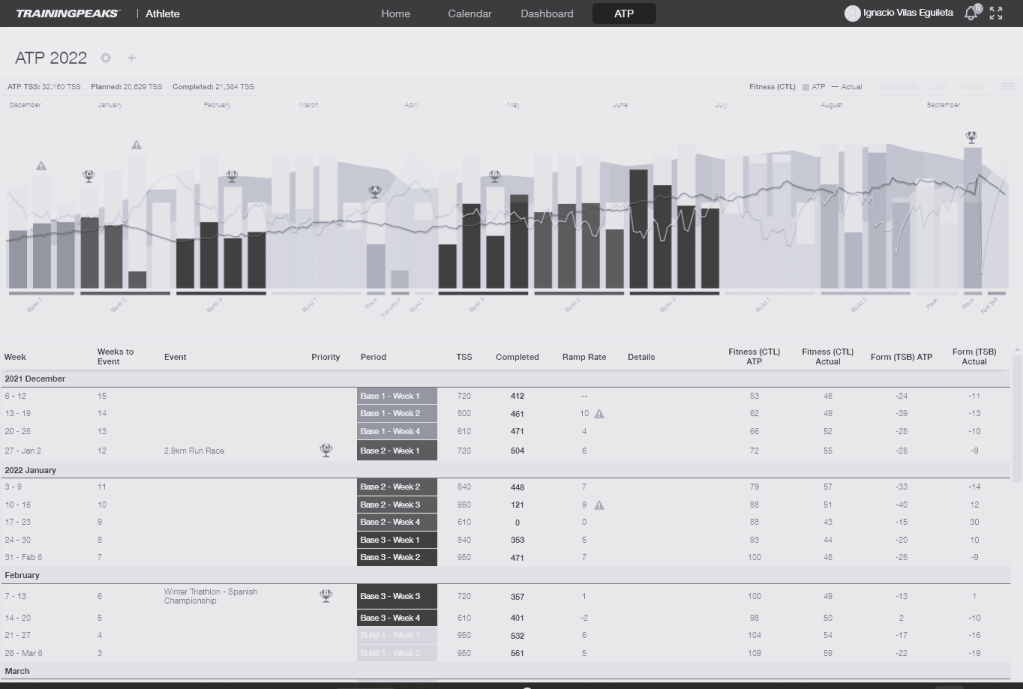Open notifications bell icon
This screenshot has height=689, width=1023.
[x=971, y=13]
